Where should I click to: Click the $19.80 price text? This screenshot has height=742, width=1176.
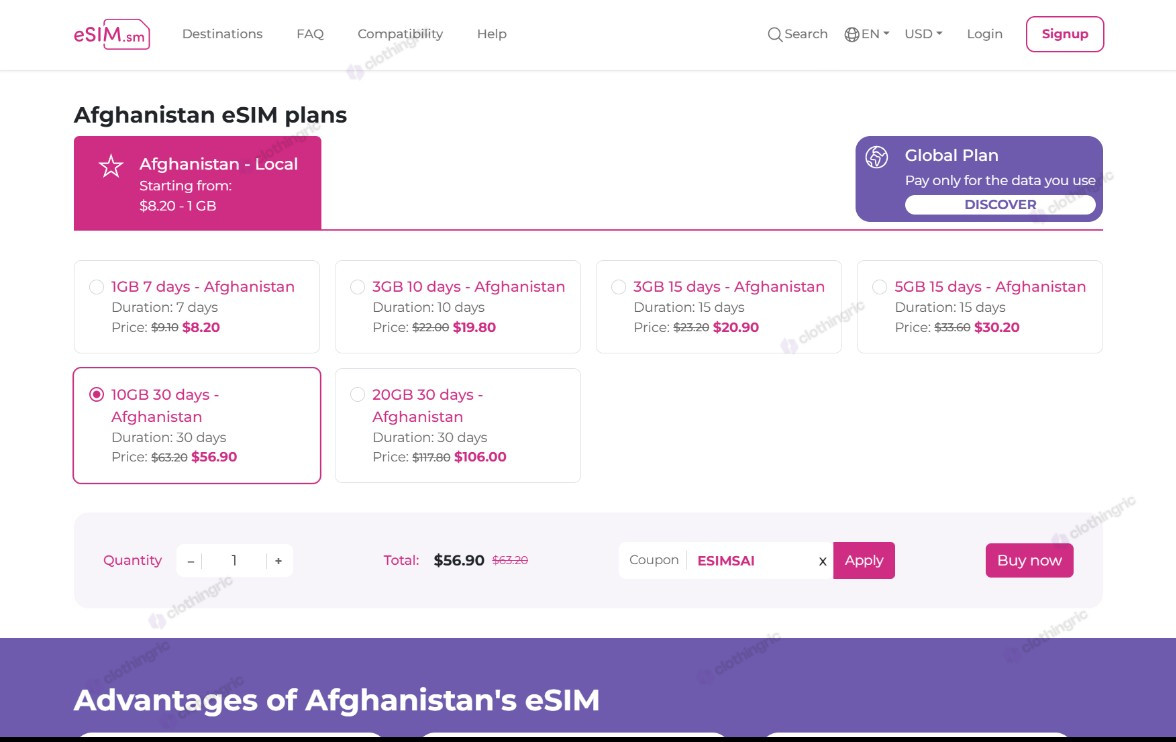(x=474, y=327)
